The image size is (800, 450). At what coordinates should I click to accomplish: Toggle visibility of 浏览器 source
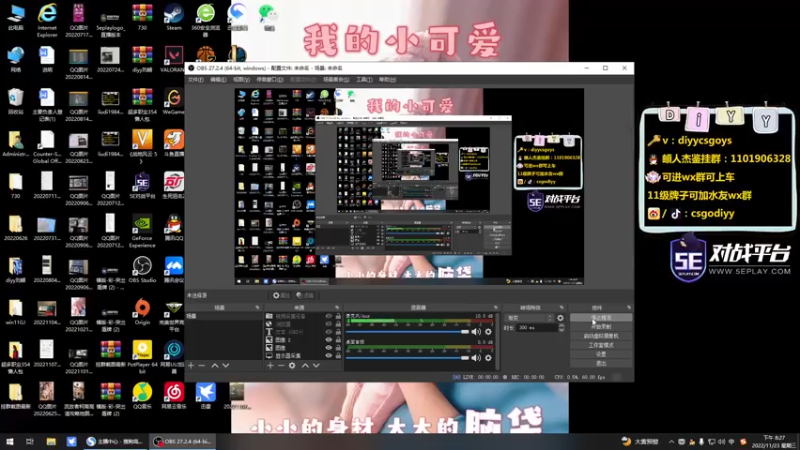click(x=329, y=324)
